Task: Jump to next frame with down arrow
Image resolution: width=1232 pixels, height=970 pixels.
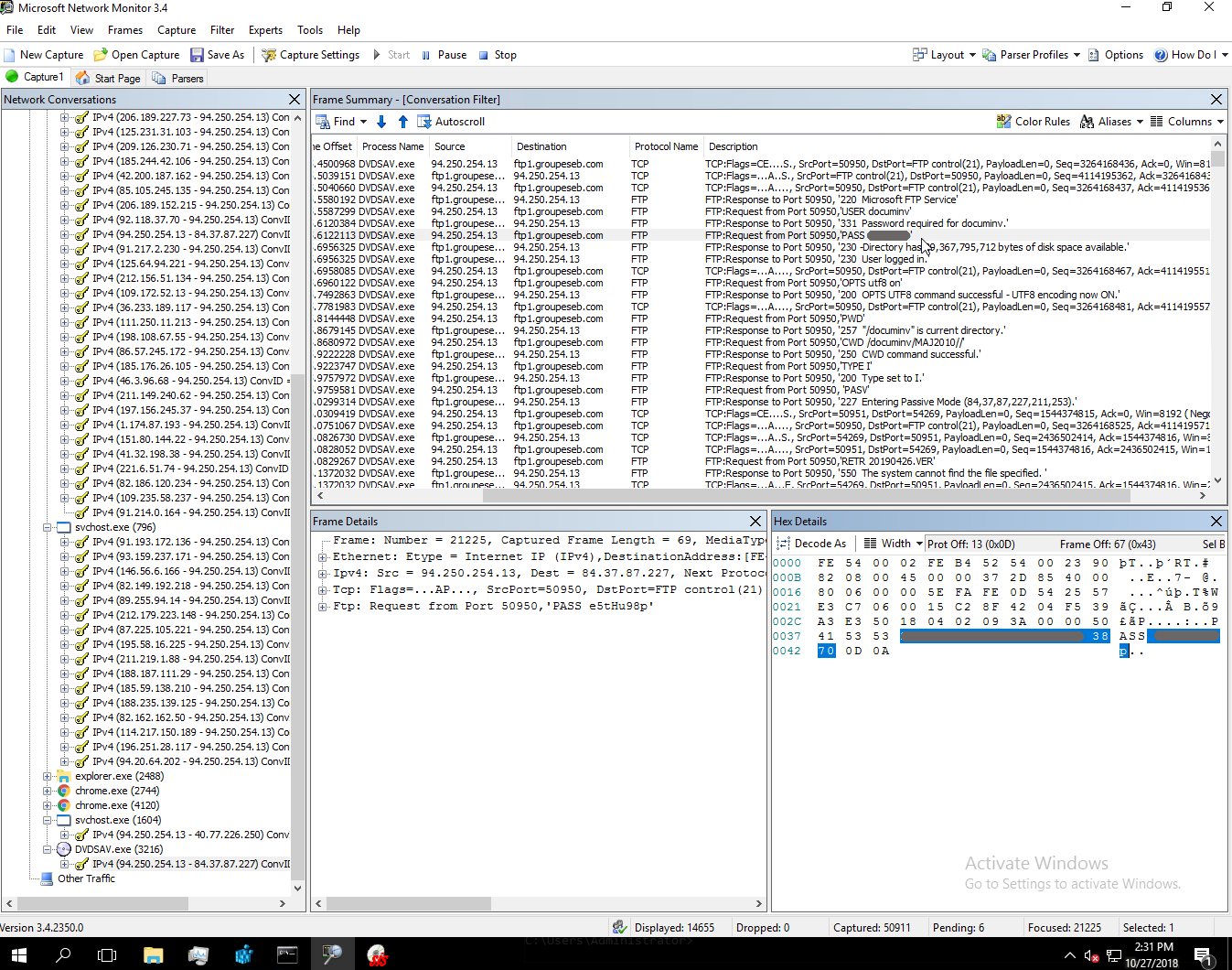Action: [x=381, y=122]
